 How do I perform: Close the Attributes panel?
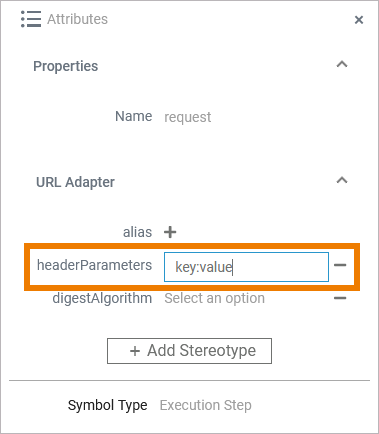point(359,20)
